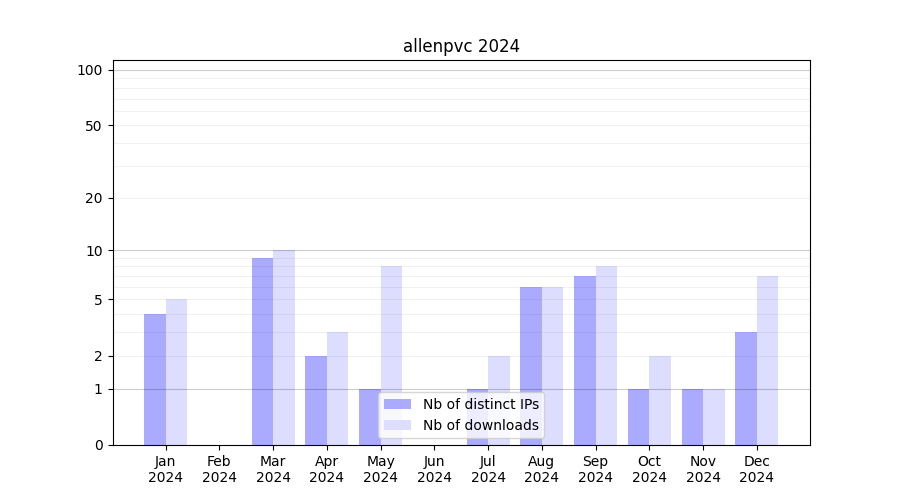Click the 'Jun 2024' x-axis label

434,469
